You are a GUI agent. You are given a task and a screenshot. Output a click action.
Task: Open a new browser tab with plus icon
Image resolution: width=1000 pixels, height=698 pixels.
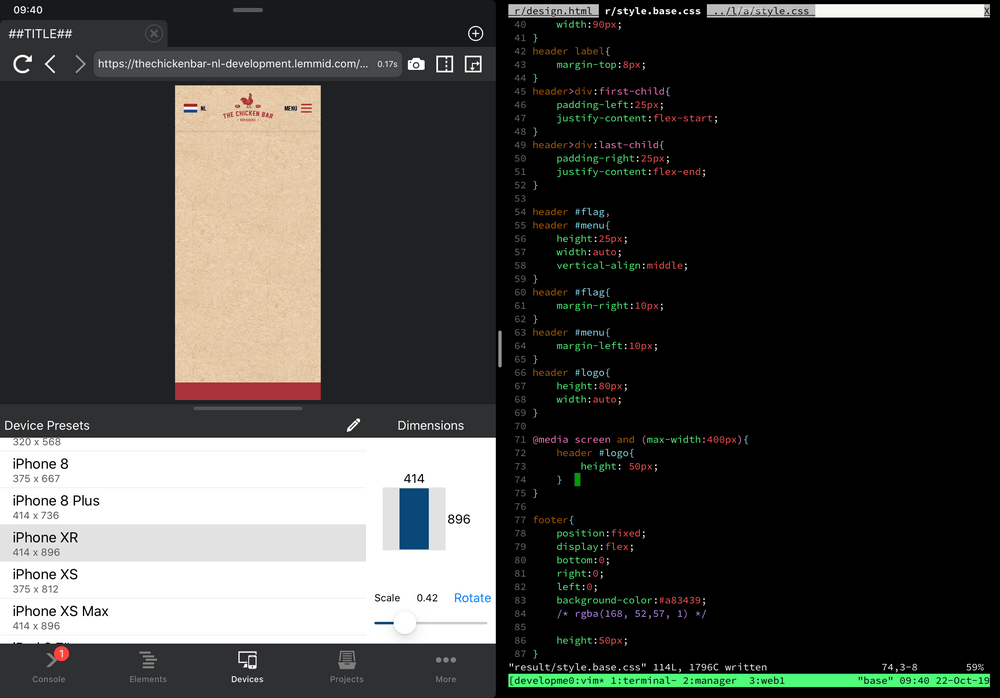(475, 33)
